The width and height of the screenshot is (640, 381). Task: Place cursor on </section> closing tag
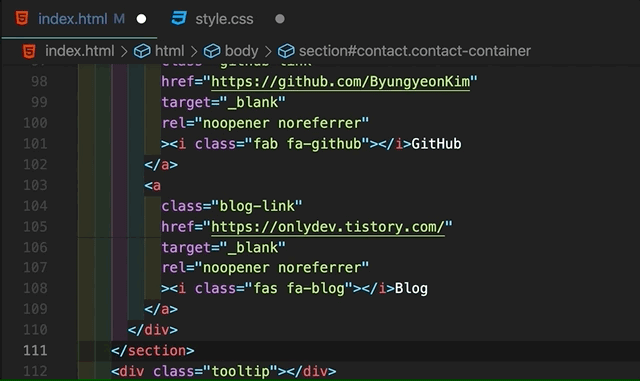point(153,350)
